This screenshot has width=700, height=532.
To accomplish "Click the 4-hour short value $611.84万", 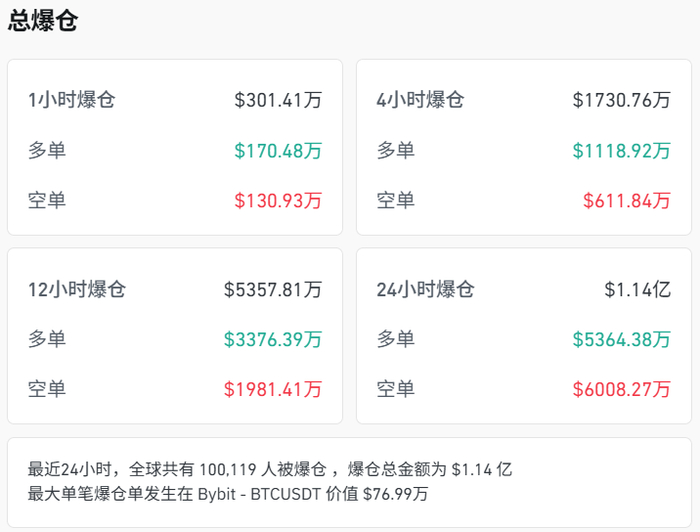I will tap(626, 200).
